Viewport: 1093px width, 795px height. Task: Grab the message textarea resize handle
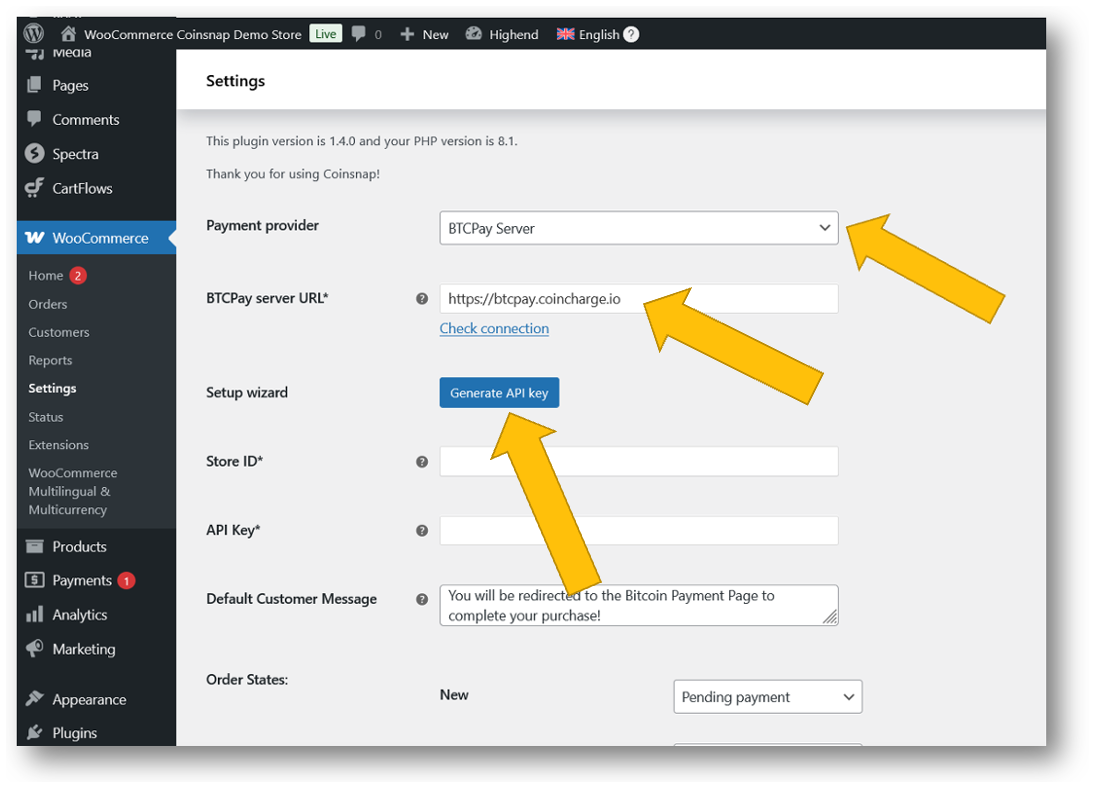[x=830, y=616]
